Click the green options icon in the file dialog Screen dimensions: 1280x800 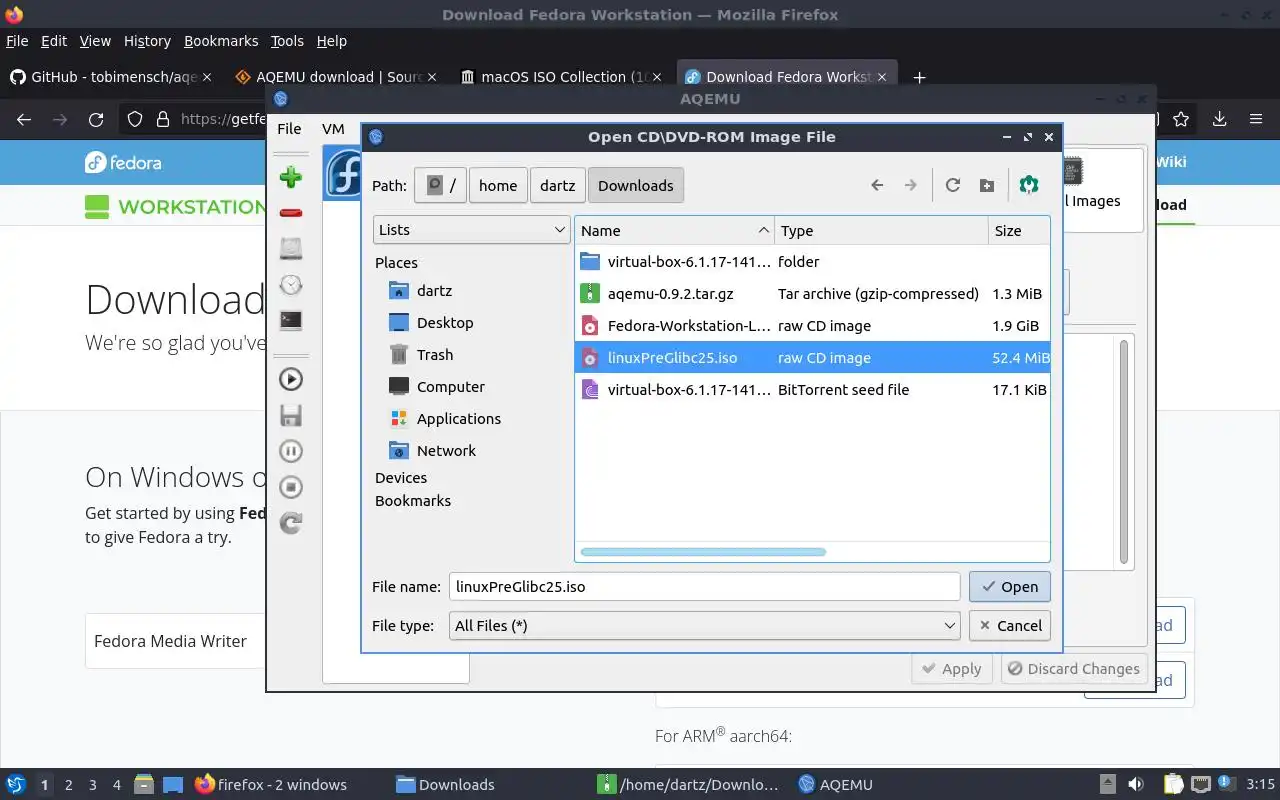[1029, 185]
